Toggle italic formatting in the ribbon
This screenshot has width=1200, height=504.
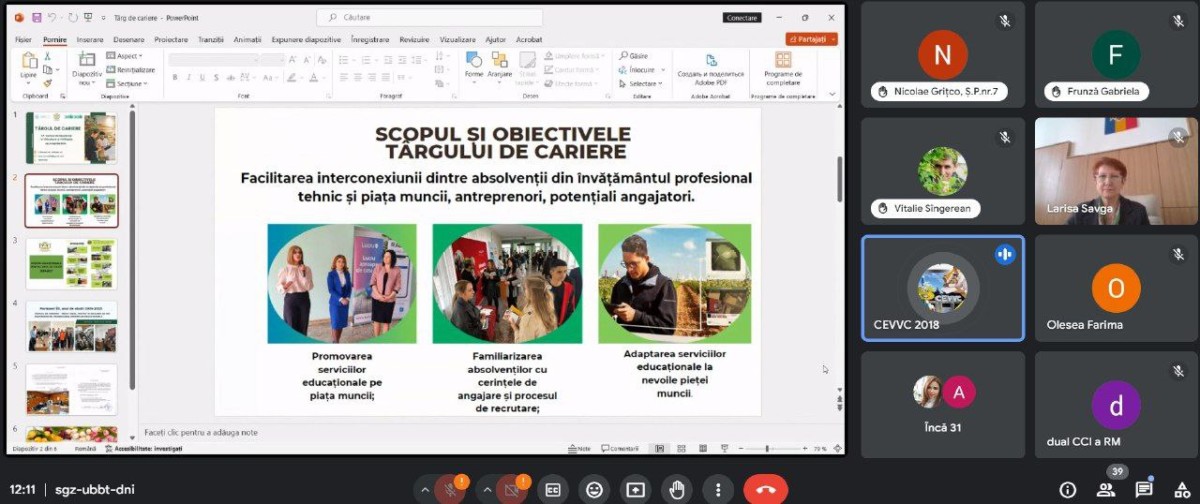tap(188, 77)
